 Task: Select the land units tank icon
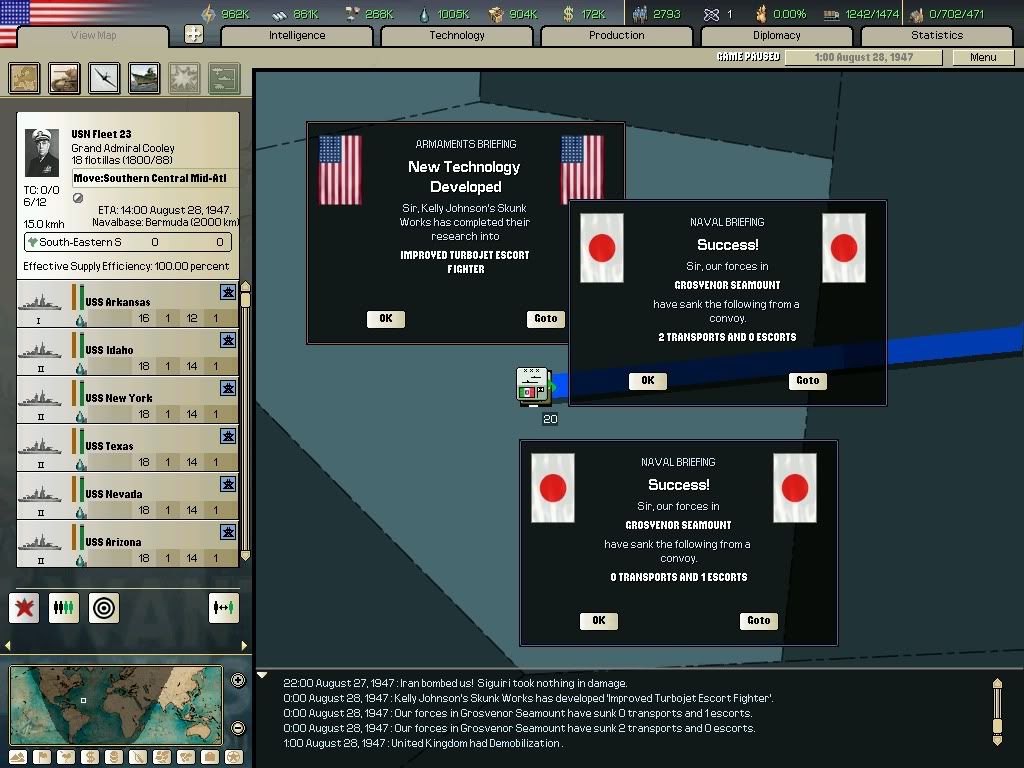tap(64, 78)
